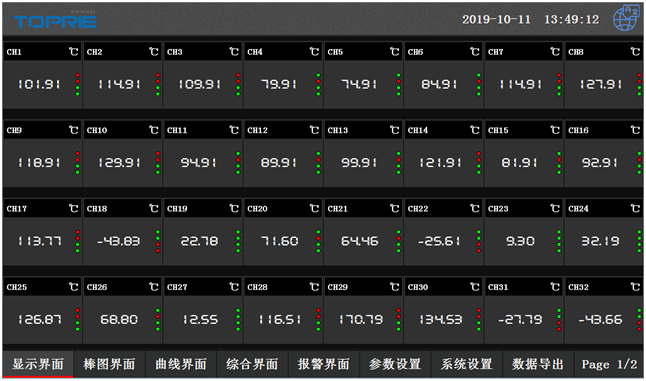Viewport: 646px width, 381px height.
Task: Select CH2 channel header
Action: coord(122,51)
